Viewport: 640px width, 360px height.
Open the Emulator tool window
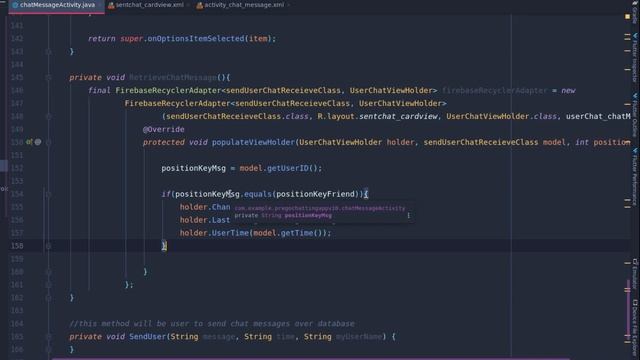tap(635, 273)
